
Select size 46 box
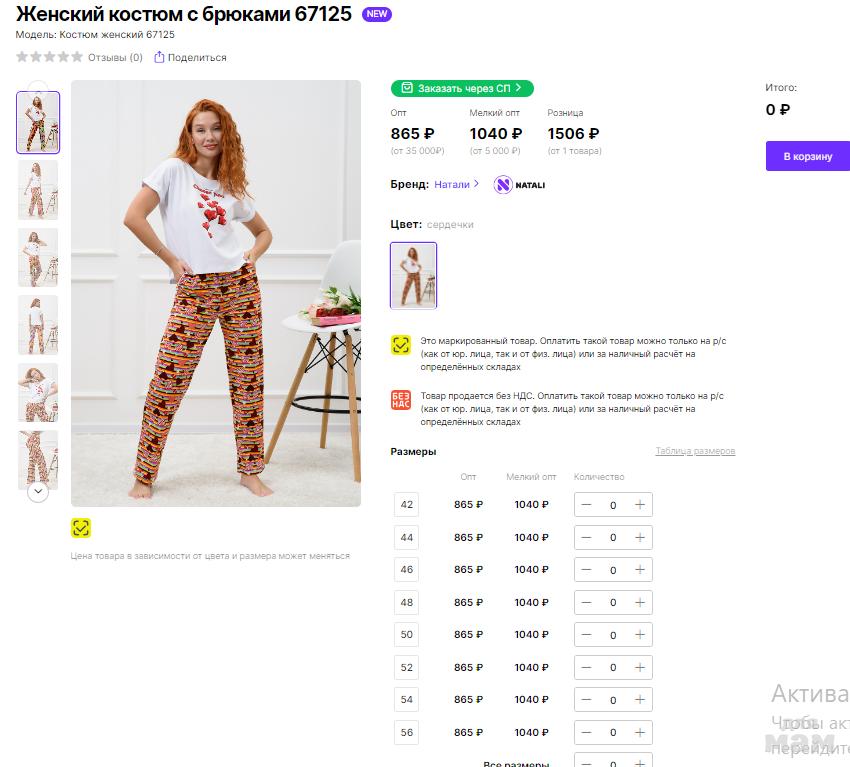pyautogui.click(x=406, y=570)
